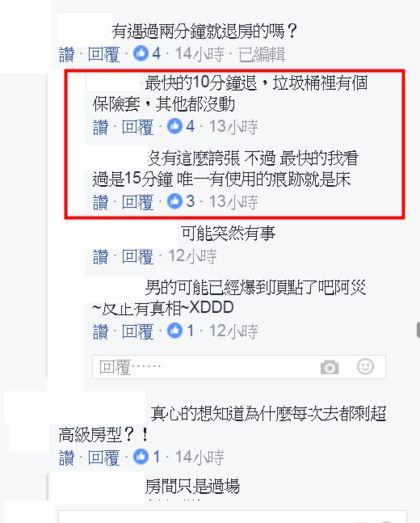The width and height of the screenshot is (420, 523).
Task: Like the 可能突然有事 comment
Action: 100,257
